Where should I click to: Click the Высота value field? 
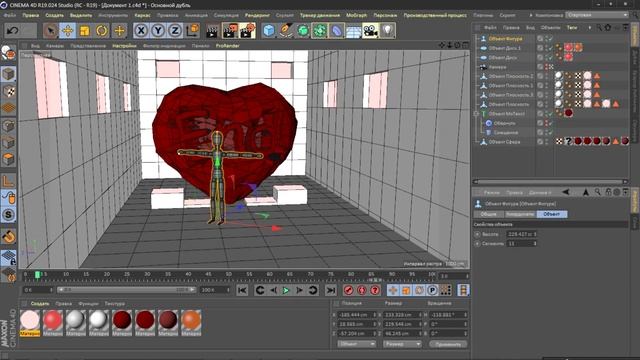click(521, 234)
